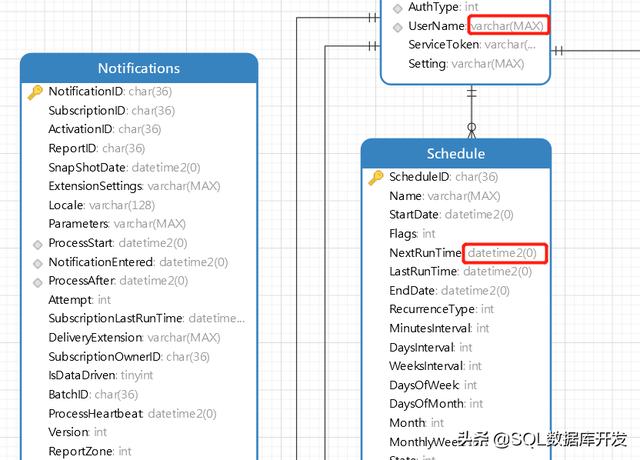Click the diamond index icon beside AuthType
The height and width of the screenshot is (460, 640).
398,8
